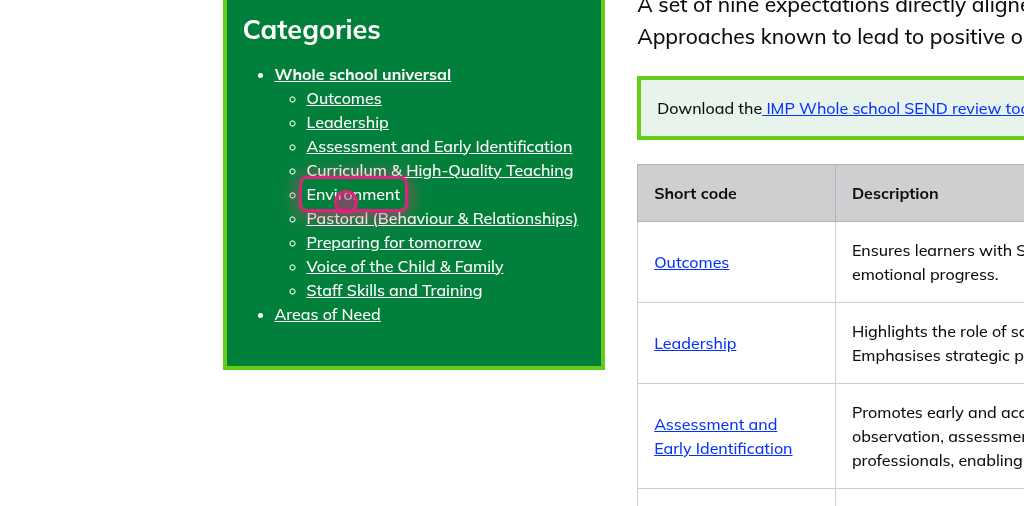
Task: Open Outcomes in the Categories sidebar
Action: pos(344,99)
